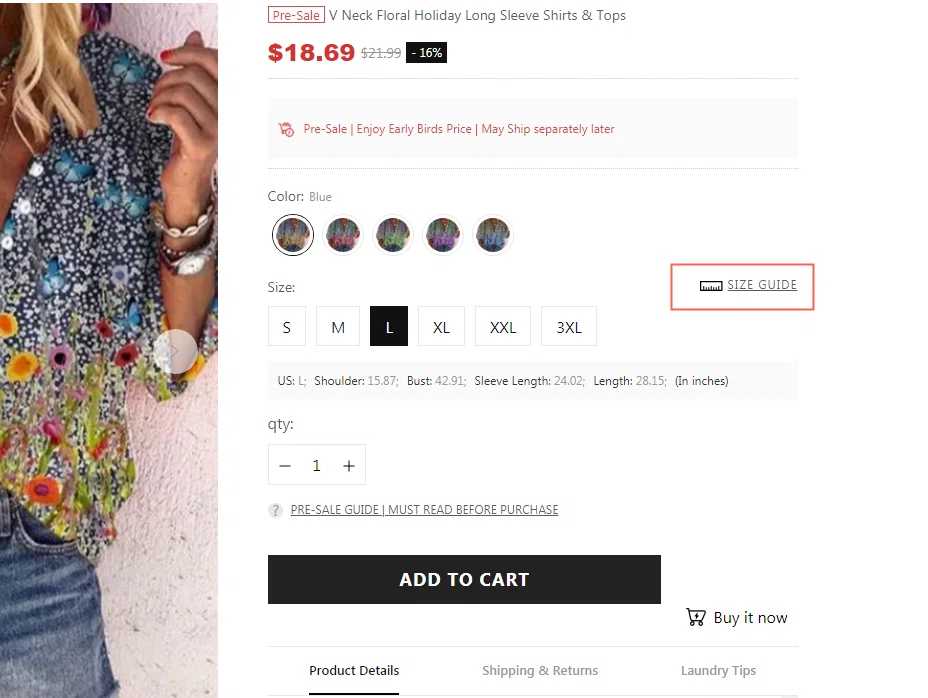This screenshot has height=698, width=928.
Task: Pick the second color swatch
Action: click(x=343, y=236)
